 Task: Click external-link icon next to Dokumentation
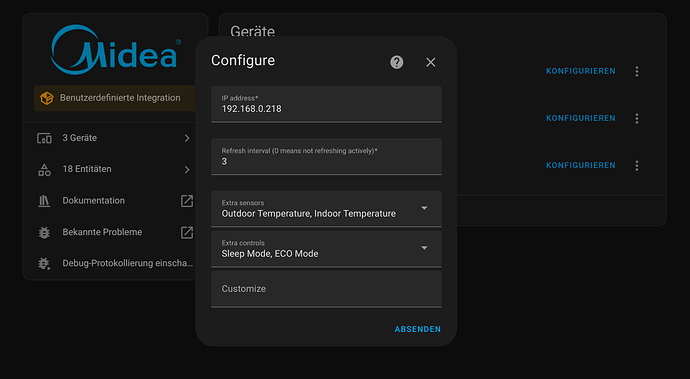[x=187, y=201]
